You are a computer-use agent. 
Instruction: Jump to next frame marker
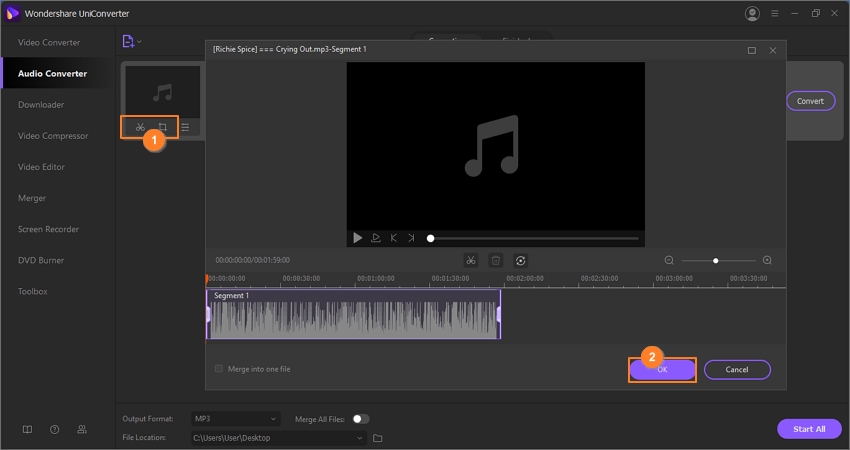tap(411, 237)
